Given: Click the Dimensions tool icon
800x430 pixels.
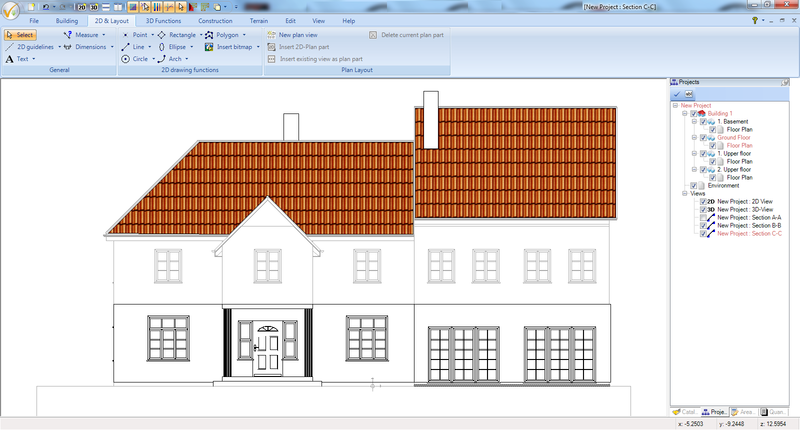Looking at the screenshot, I should (x=67, y=47).
